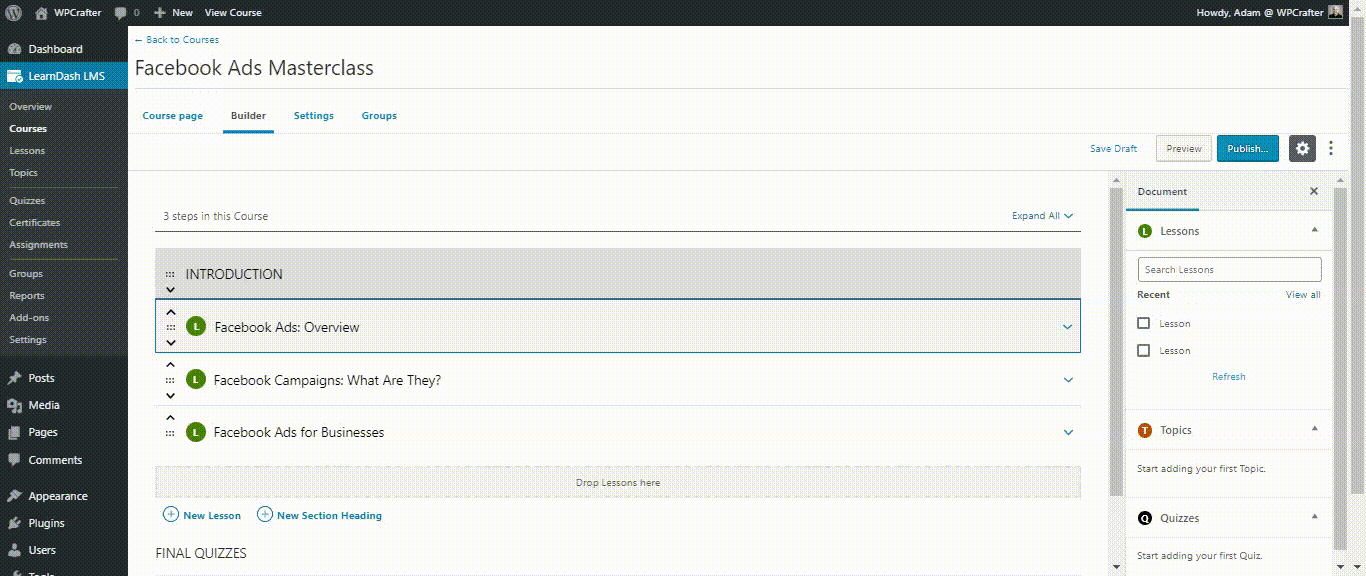The image size is (1366, 576).
Task: Add a New Section Heading
Action: (320, 515)
